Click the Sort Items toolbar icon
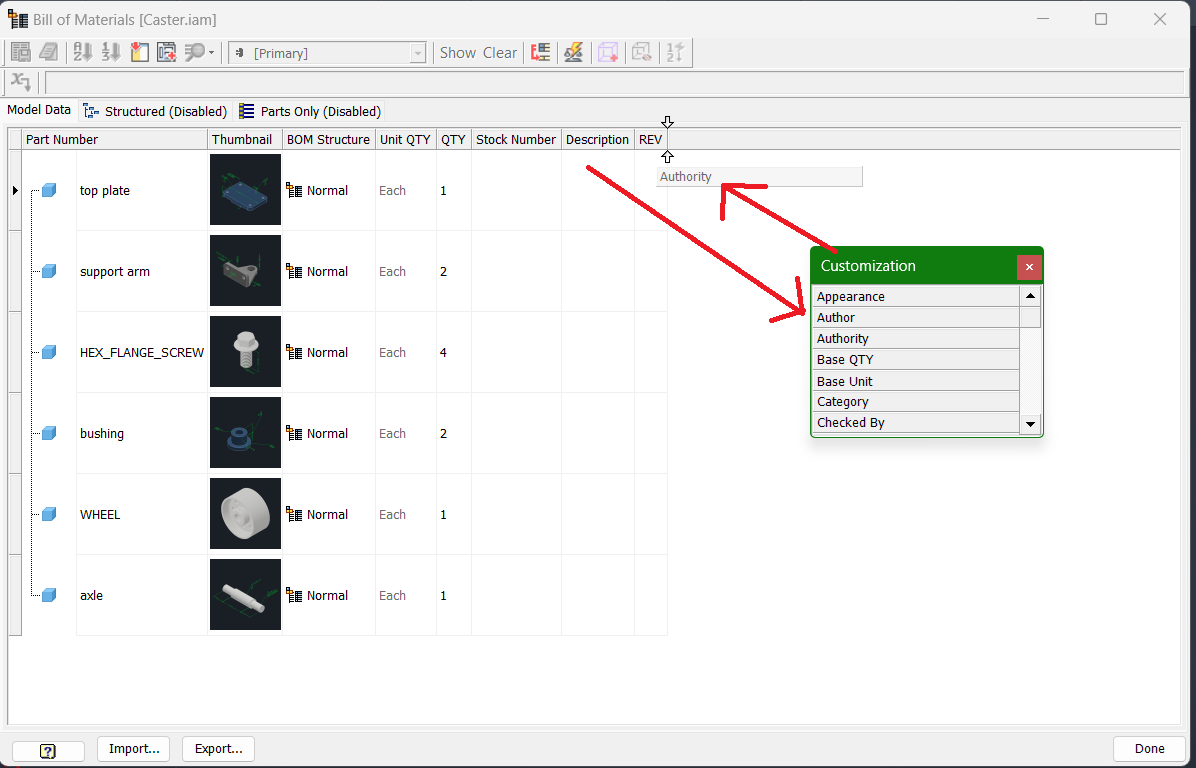Screen dimensions: 1196x768 coord(82,53)
